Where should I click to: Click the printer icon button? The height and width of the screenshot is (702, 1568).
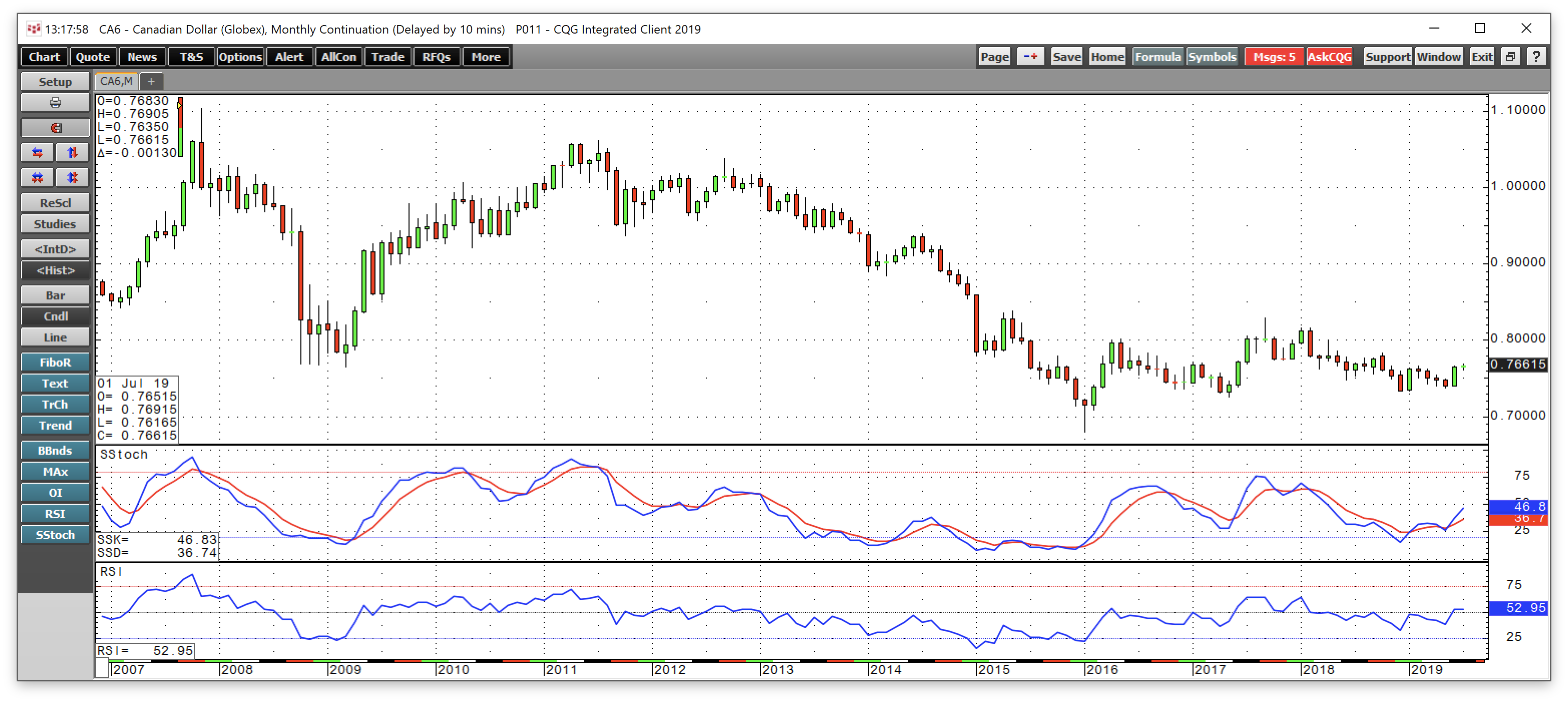coord(56,103)
